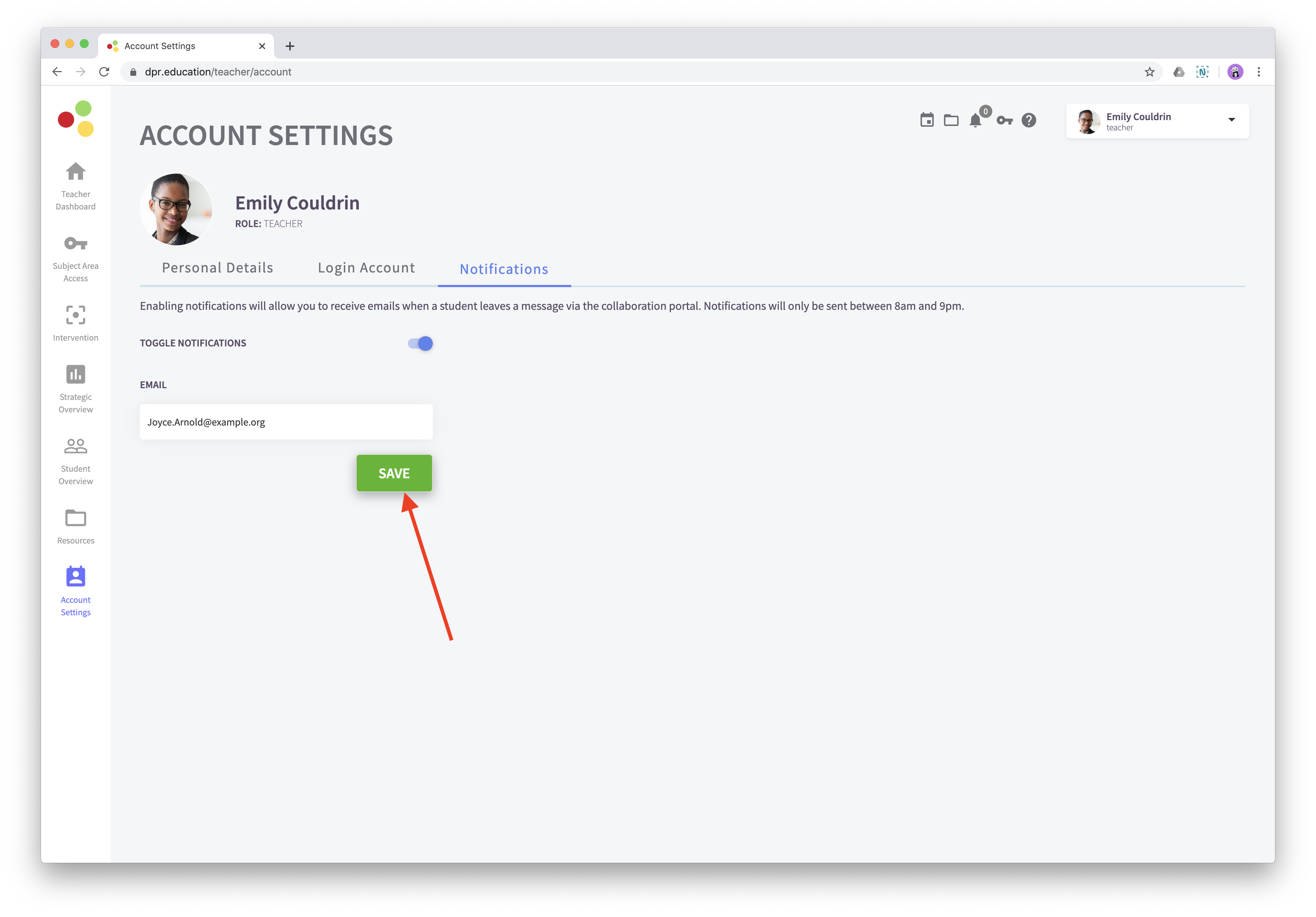The width and height of the screenshot is (1316, 917).
Task: Open Subject Area Access key icon
Action: [x=76, y=244]
